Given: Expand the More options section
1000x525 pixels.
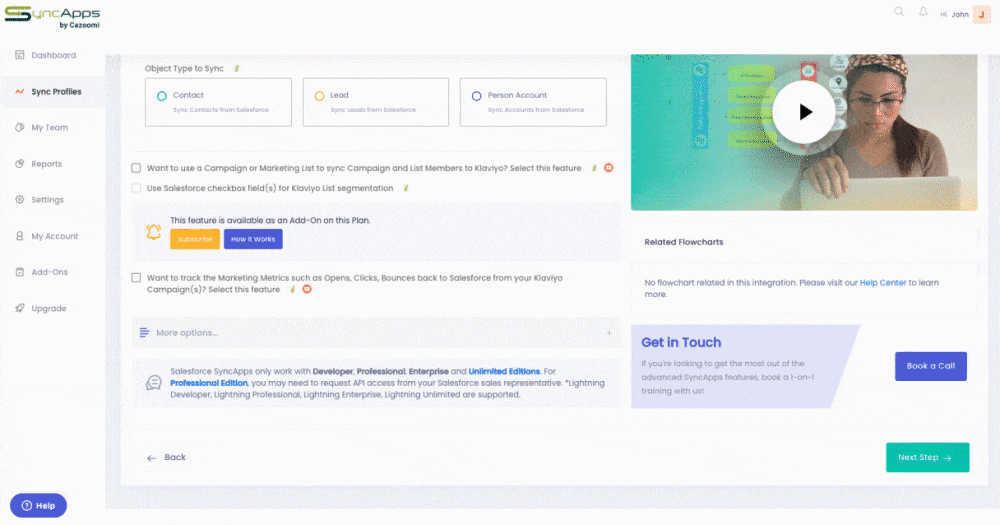Looking at the screenshot, I should (376, 333).
